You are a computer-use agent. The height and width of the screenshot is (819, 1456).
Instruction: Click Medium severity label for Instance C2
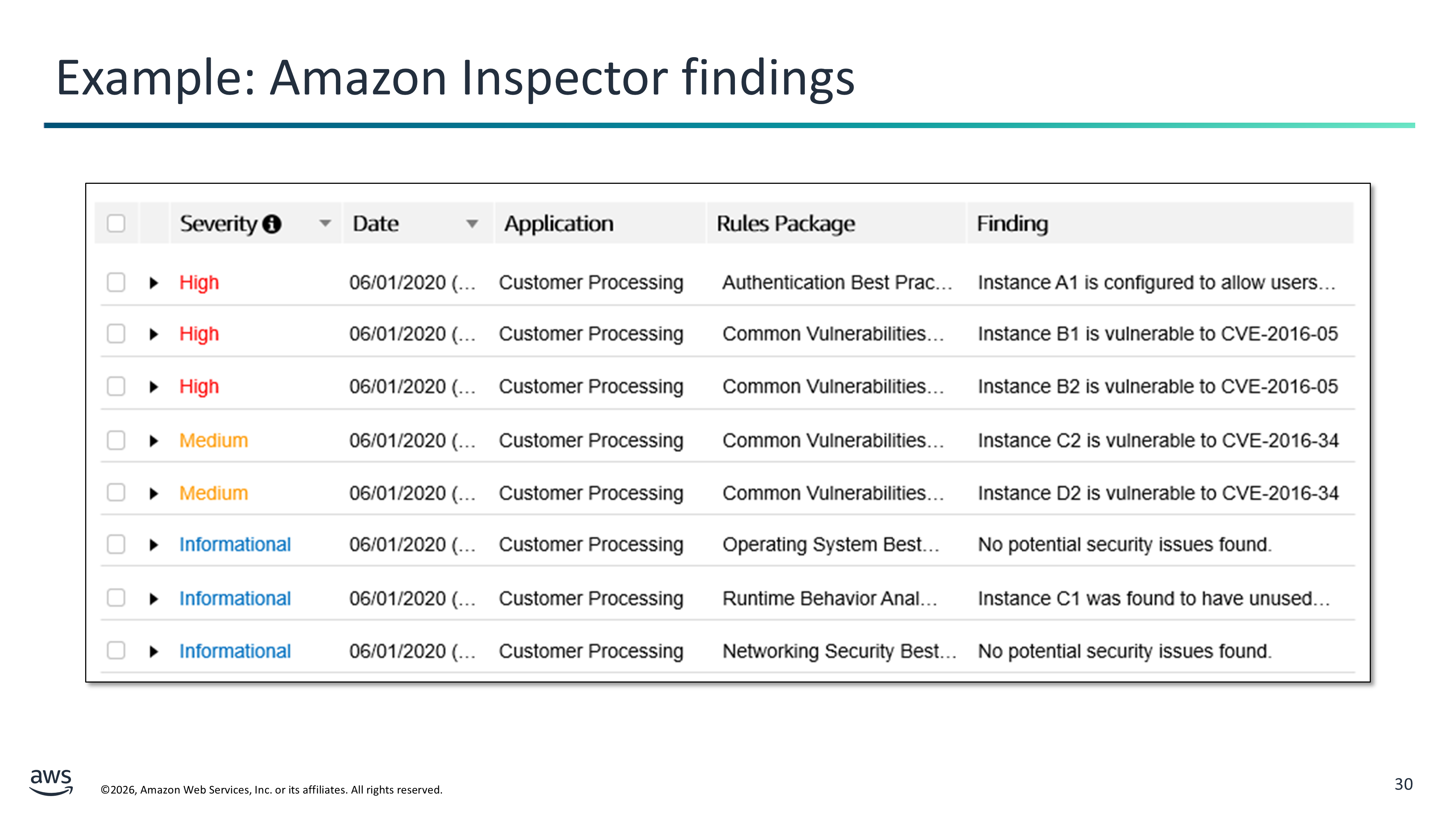(x=214, y=440)
